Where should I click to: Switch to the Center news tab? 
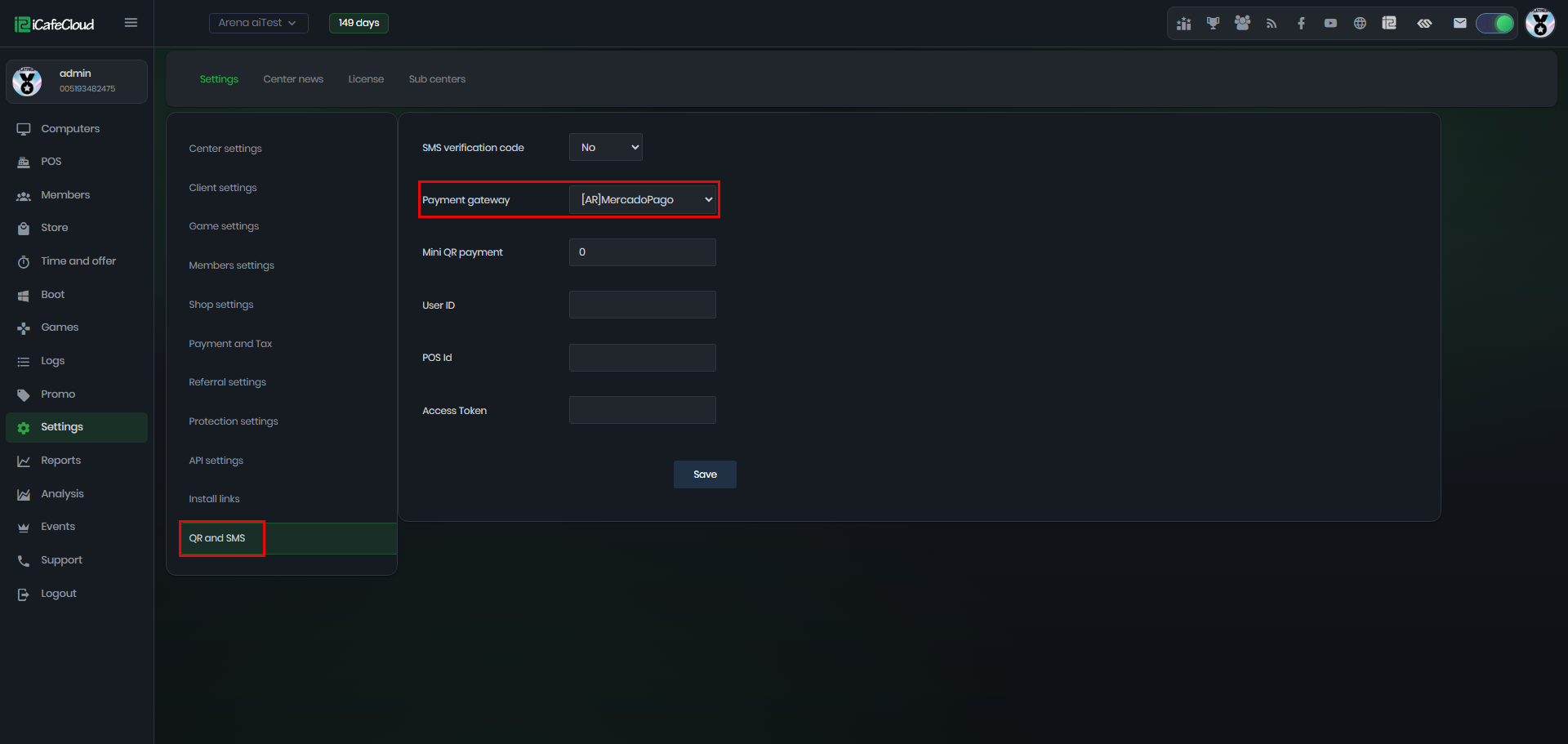[293, 79]
